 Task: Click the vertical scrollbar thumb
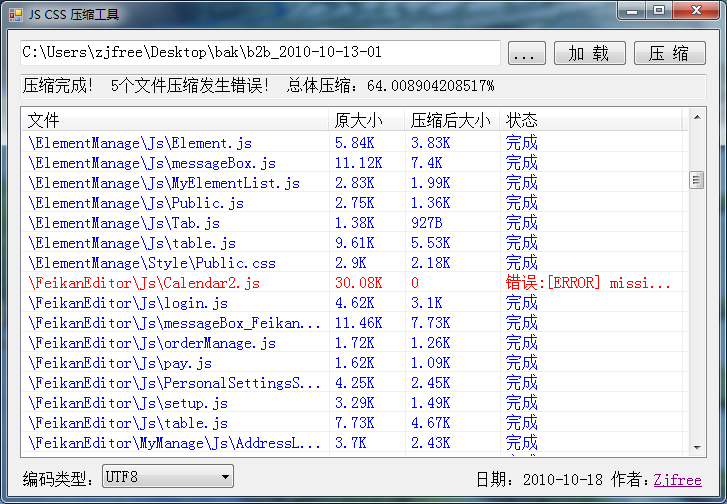(696, 180)
